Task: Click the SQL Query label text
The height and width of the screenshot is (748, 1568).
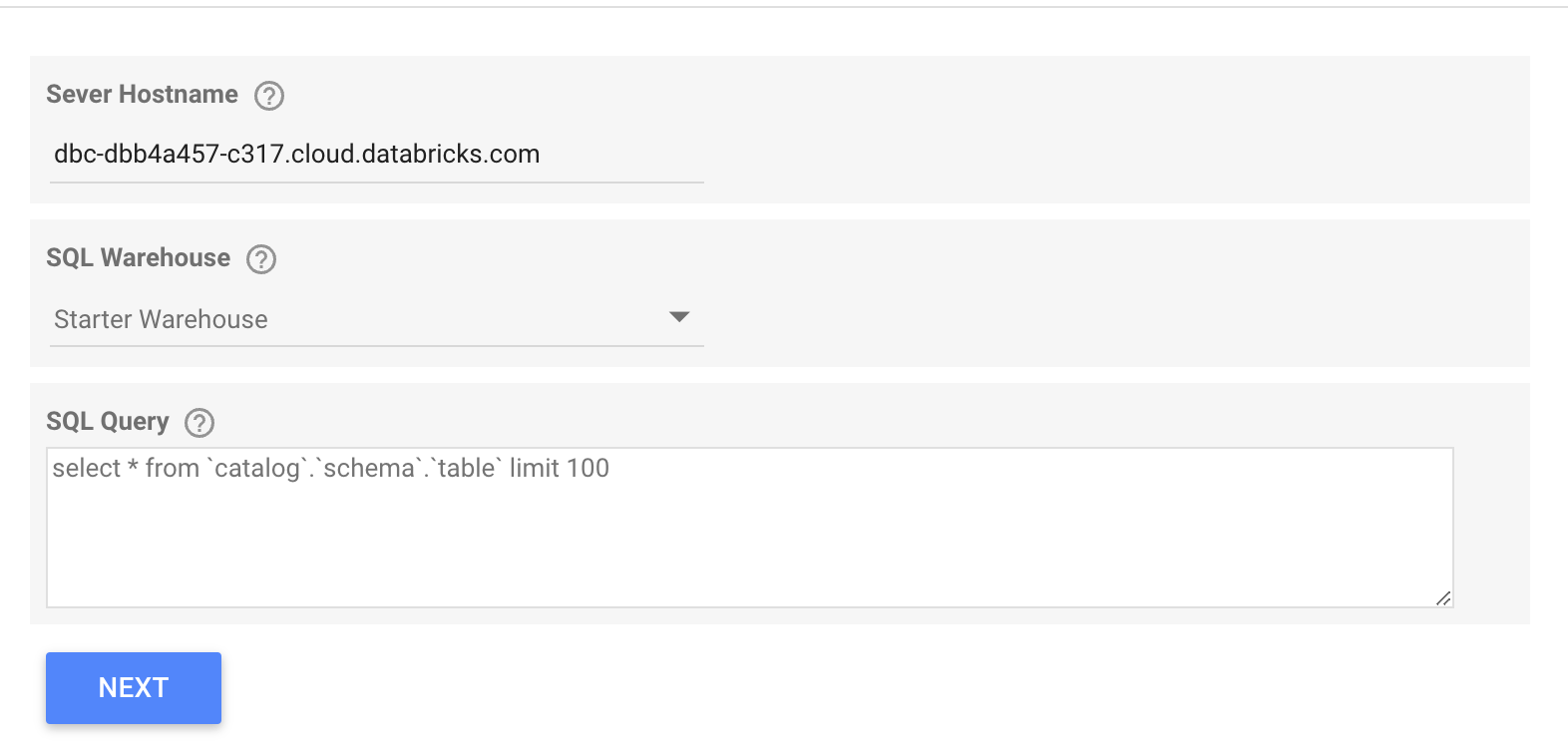Action: 108,422
